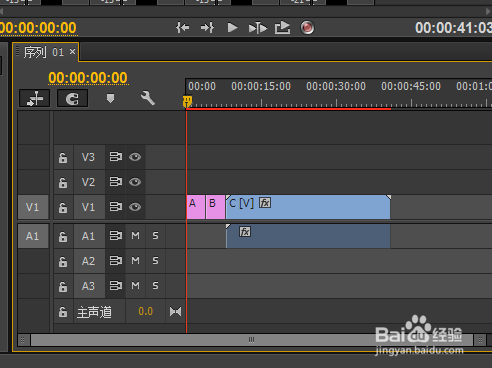492x368 pixels.
Task: Toggle lock on 主声道 master track
Action: tap(63, 312)
